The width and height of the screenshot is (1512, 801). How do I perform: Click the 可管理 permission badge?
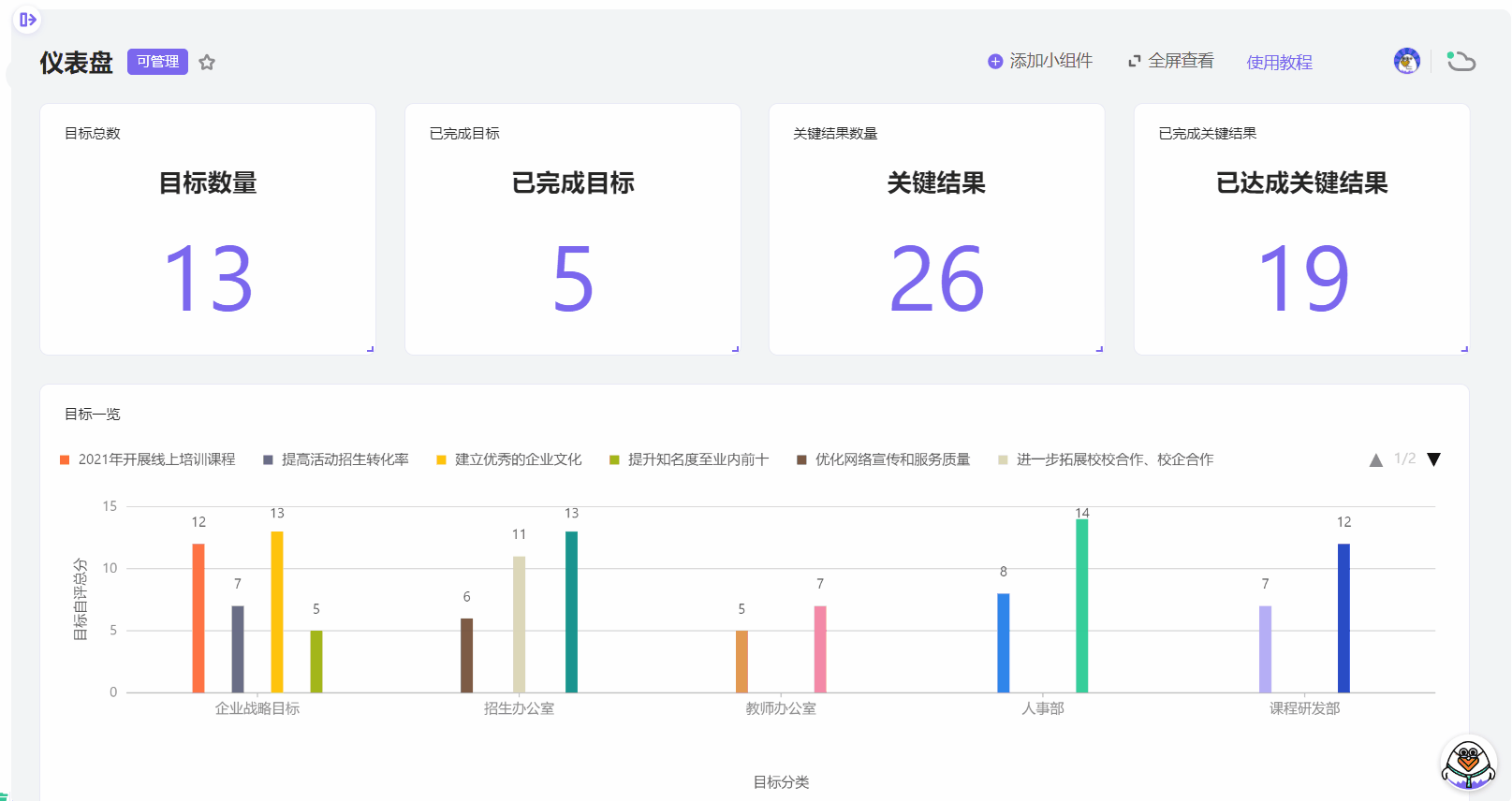(157, 62)
